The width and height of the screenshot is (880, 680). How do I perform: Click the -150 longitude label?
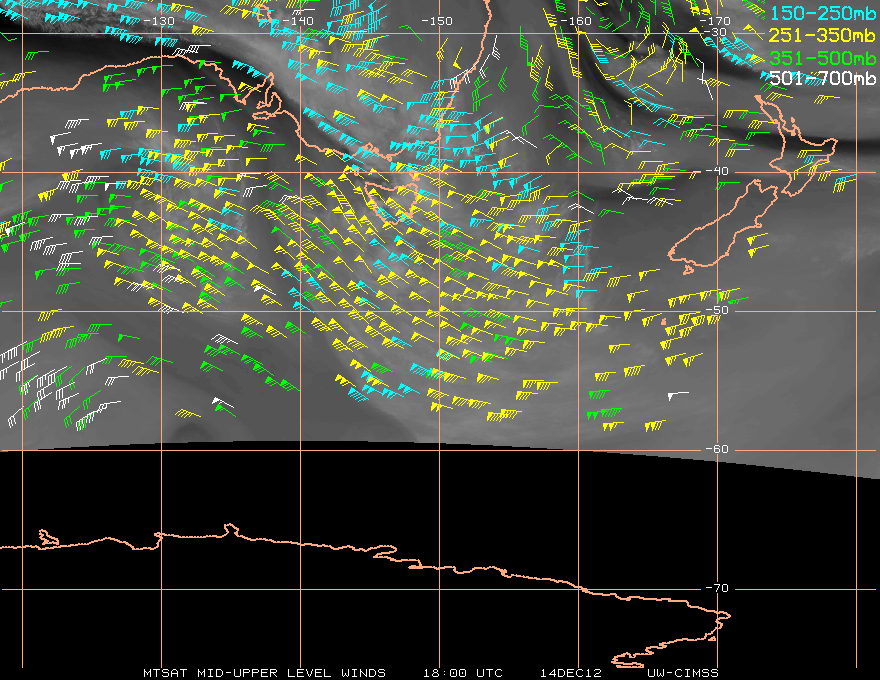(436, 21)
